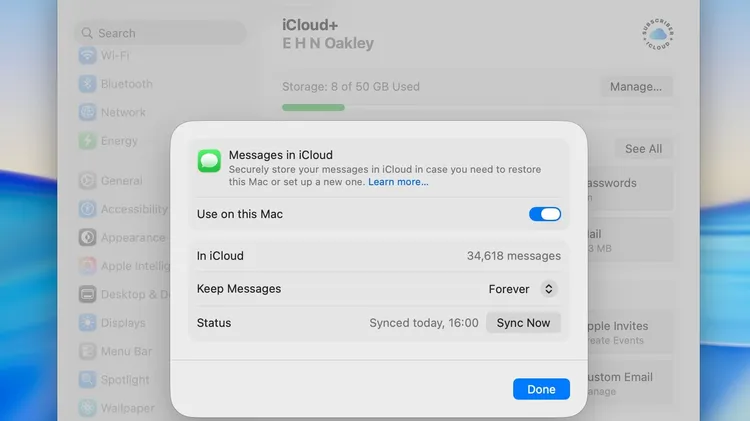
Task: Click the Sync Now button
Action: [523, 323]
